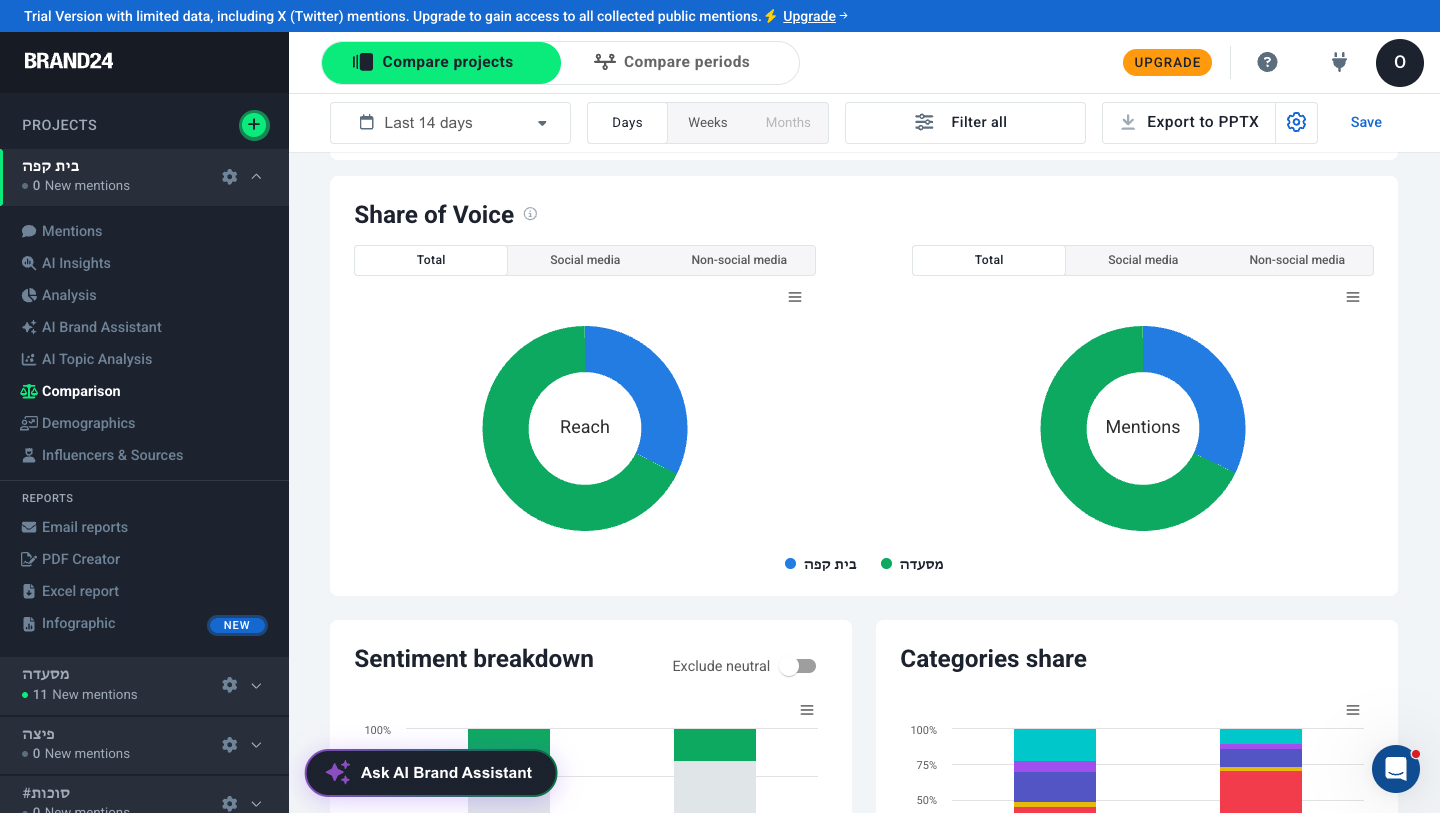Open settings gear for מסעדה project
Viewport: 1440px width, 813px height.
pos(230,685)
